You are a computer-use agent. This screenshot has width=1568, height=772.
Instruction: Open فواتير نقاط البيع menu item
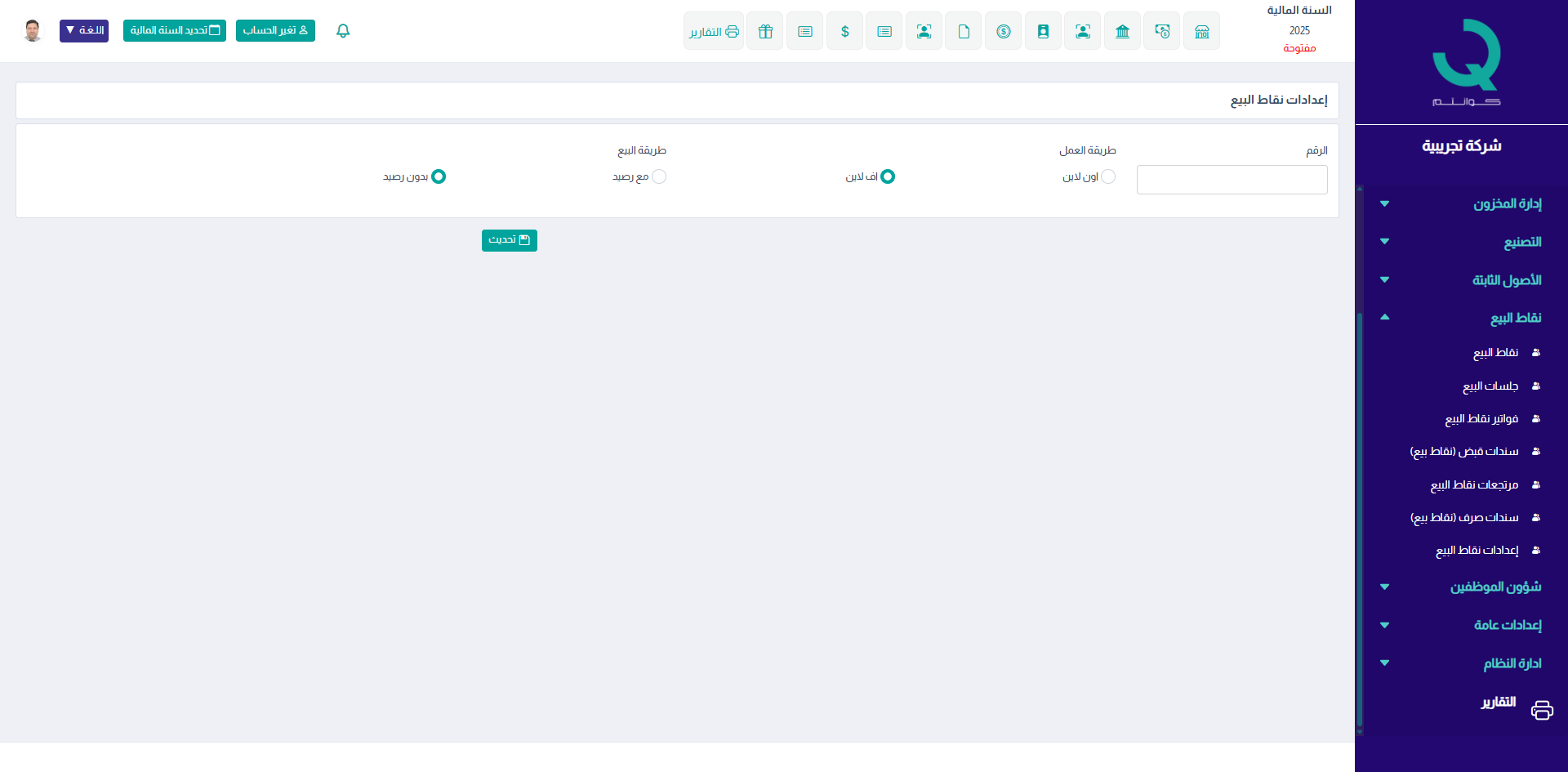point(1481,419)
